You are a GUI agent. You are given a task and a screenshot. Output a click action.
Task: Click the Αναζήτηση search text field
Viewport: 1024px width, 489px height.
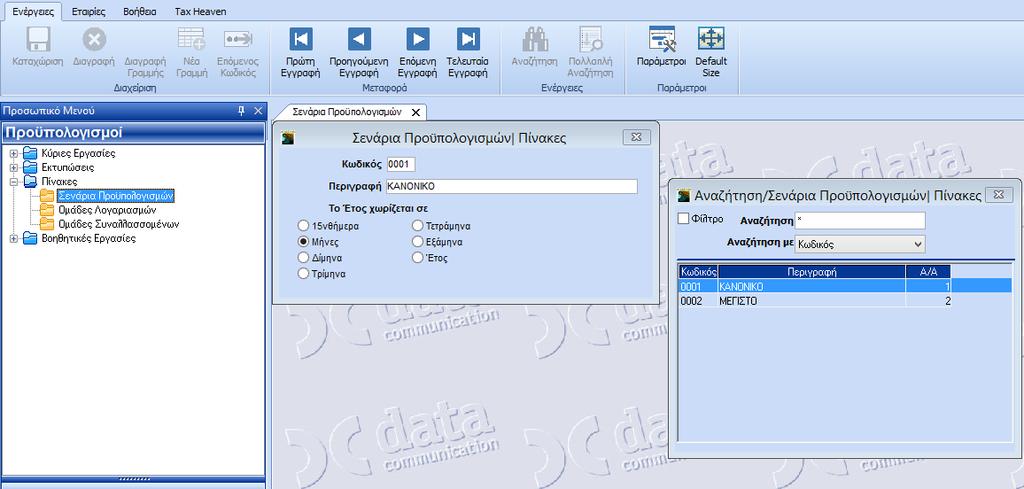[x=860, y=221]
